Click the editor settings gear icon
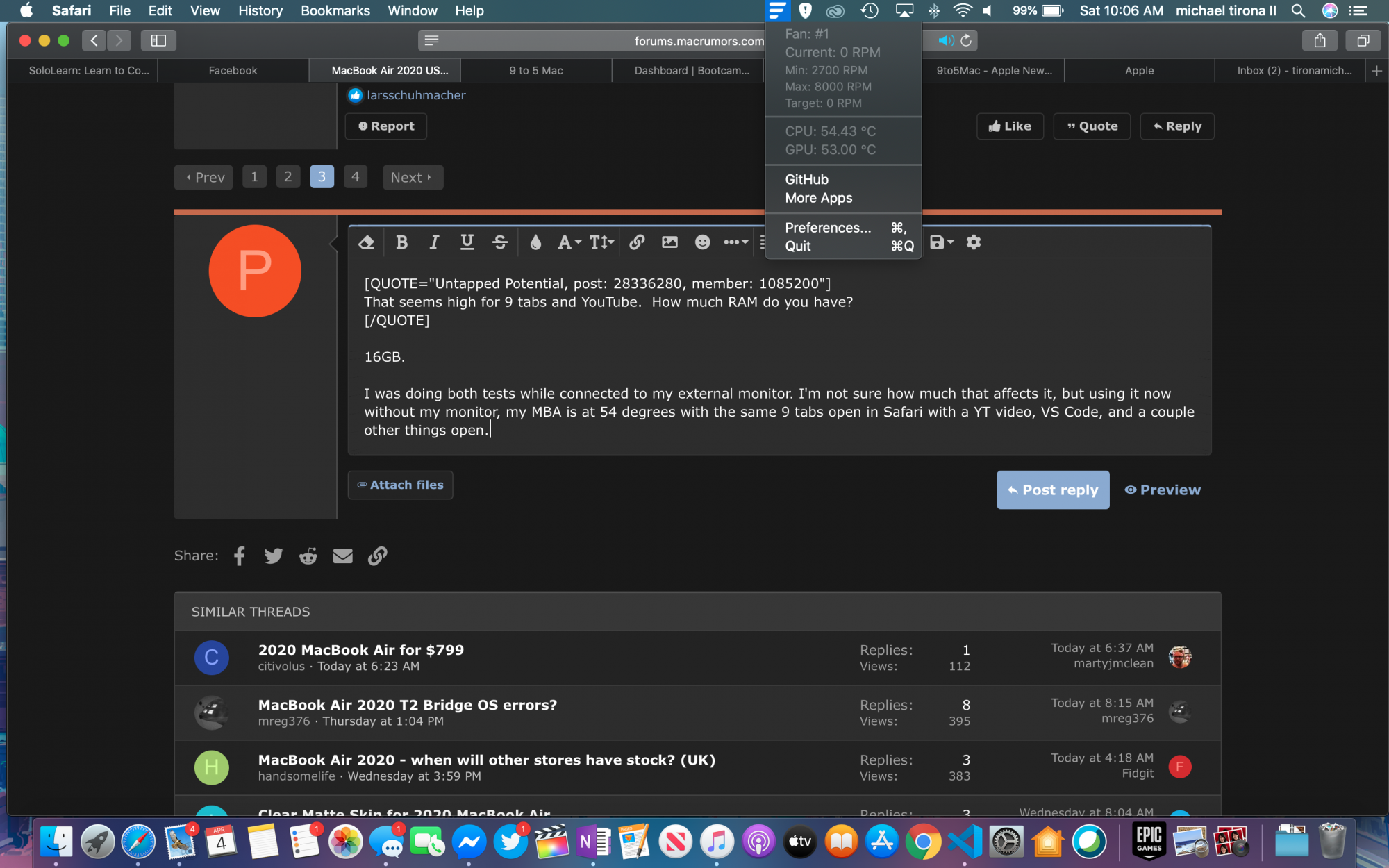This screenshot has width=1389, height=868. click(974, 242)
